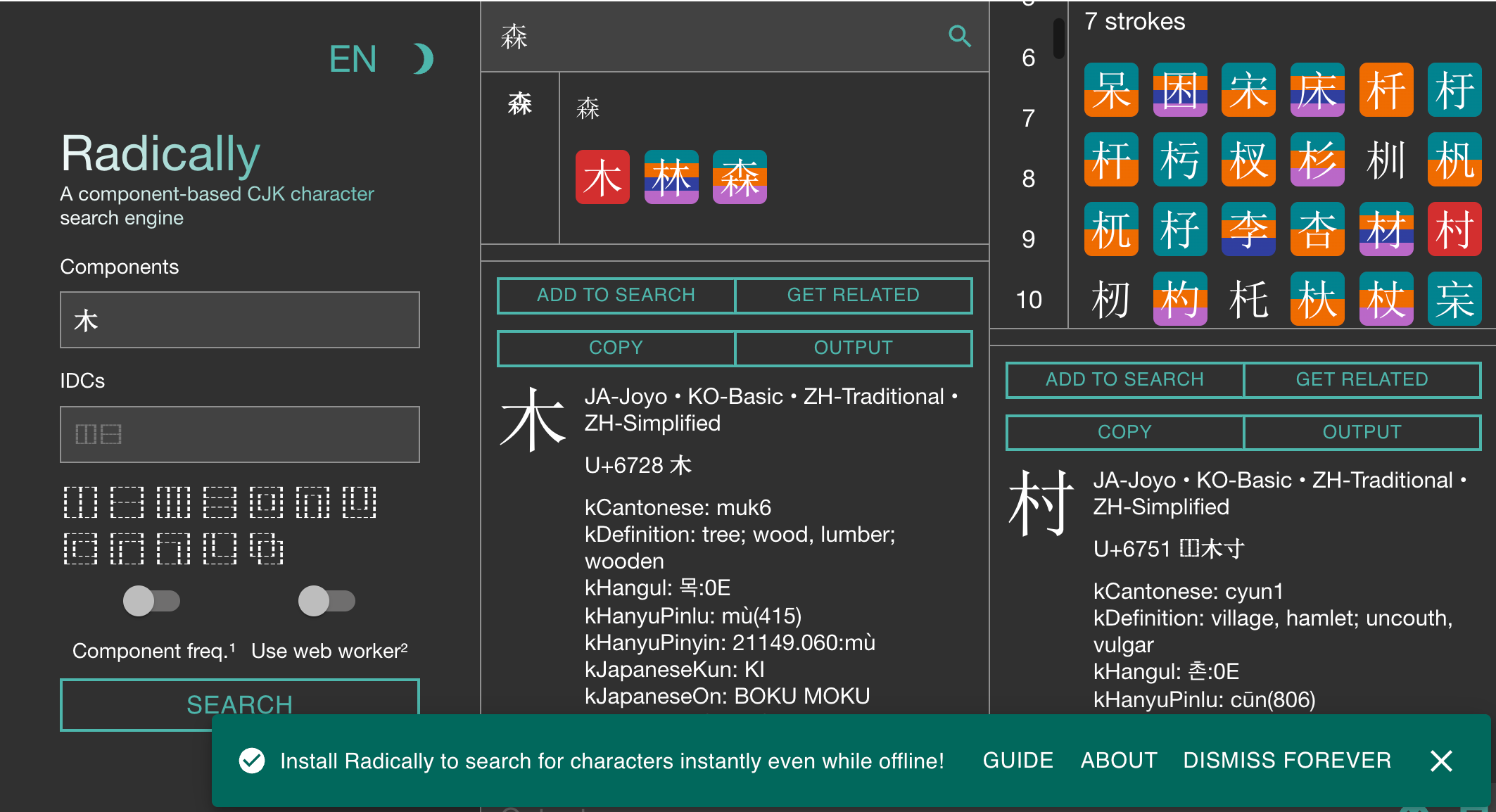Click GET RELATED for 村
1496x812 pixels.
coord(1362,380)
